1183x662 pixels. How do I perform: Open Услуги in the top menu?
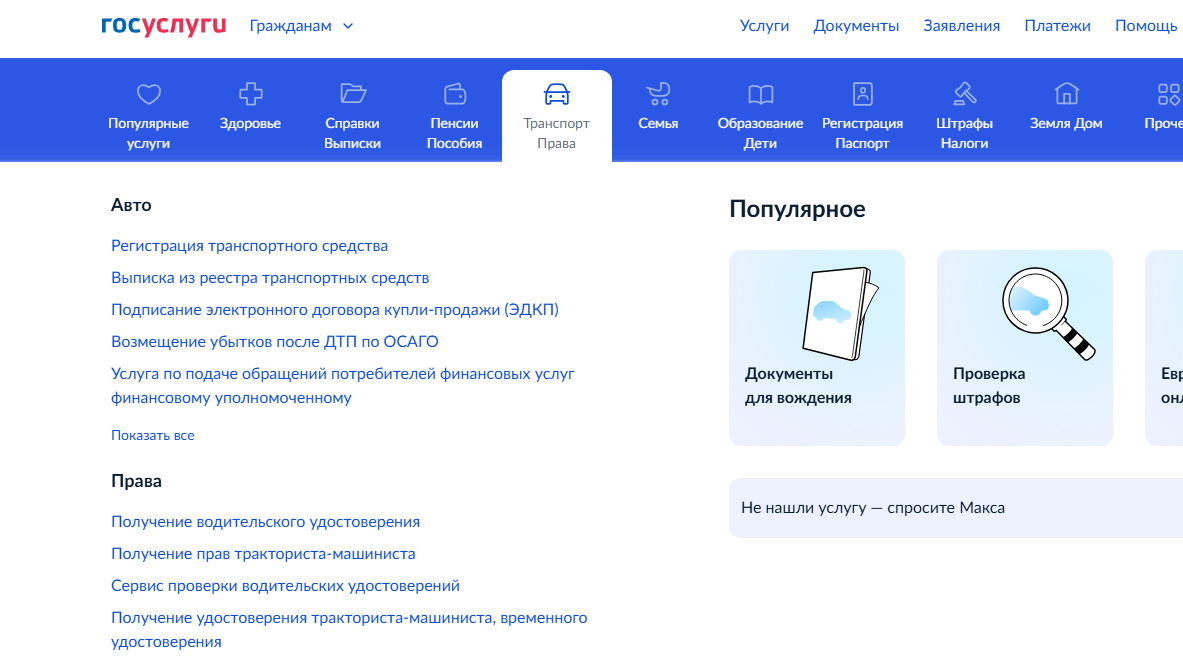click(x=764, y=26)
